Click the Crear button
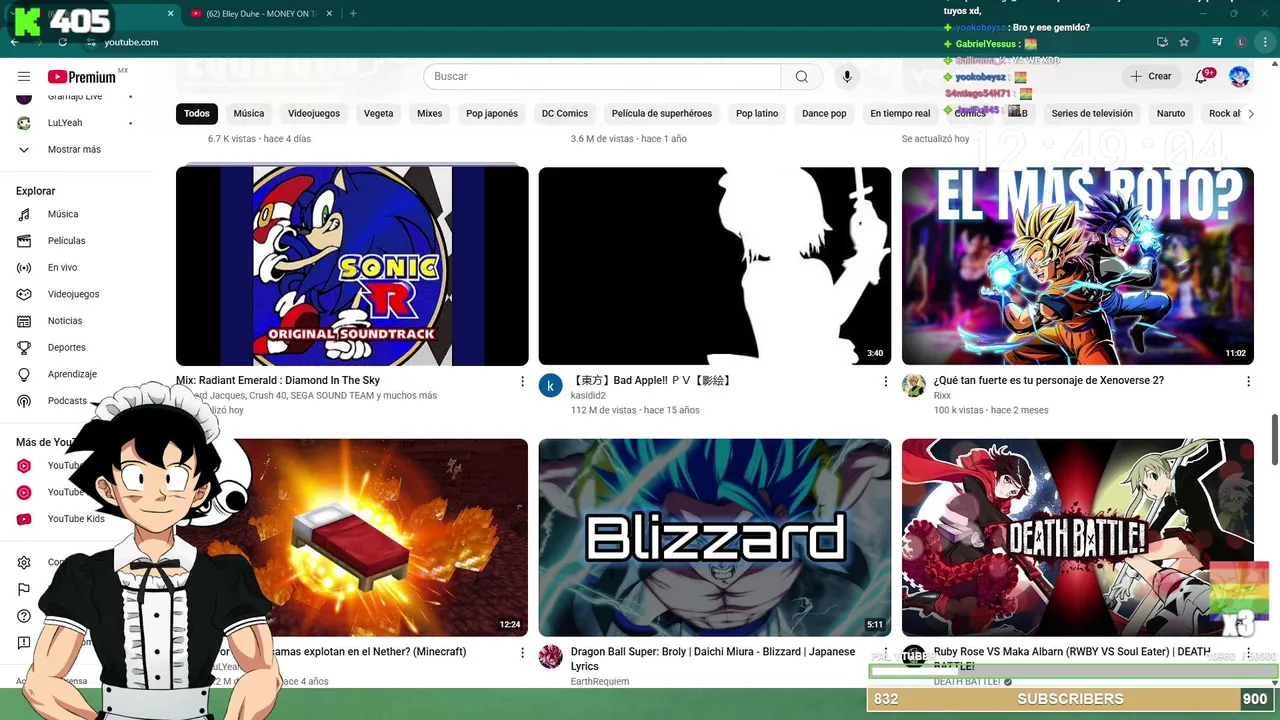Viewport: 1280px width, 720px height. pyautogui.click(x=1150, y=77)
